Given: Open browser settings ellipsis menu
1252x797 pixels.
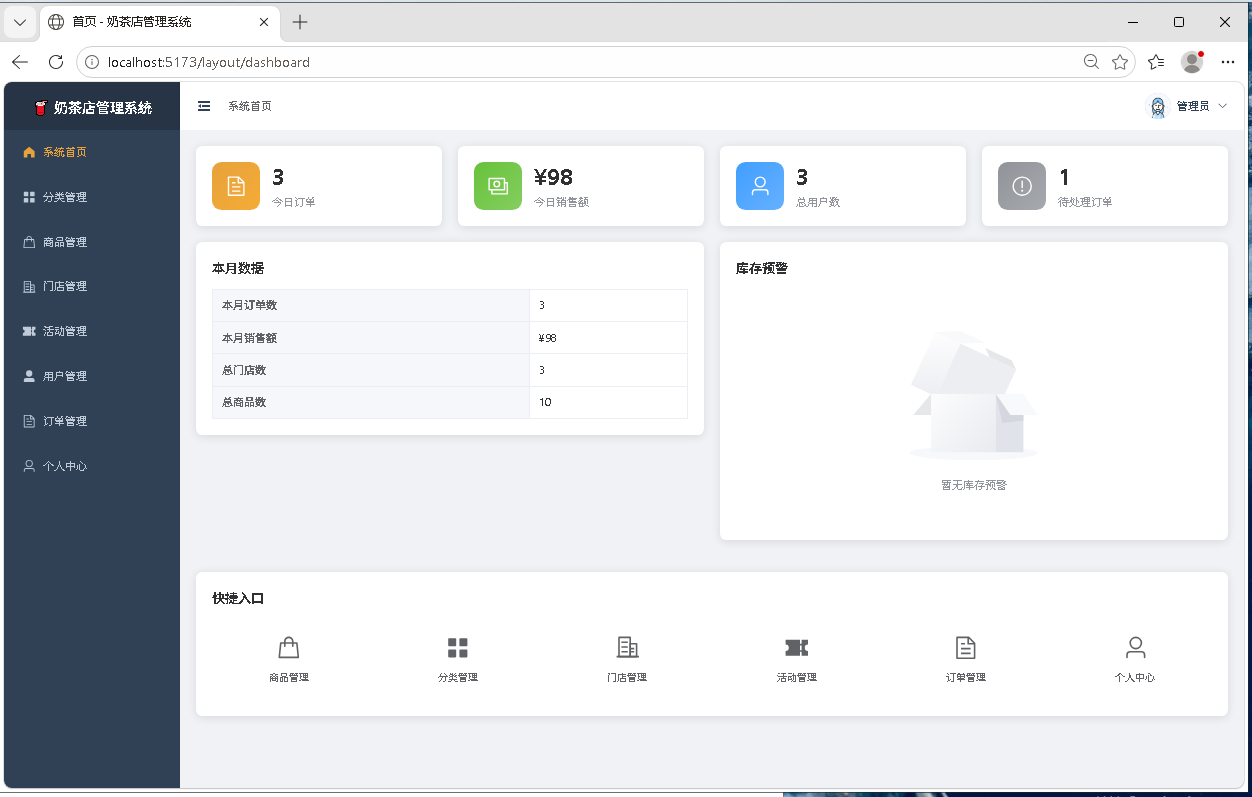Looking at the screenshot, I should click(x=1228, y=62).
